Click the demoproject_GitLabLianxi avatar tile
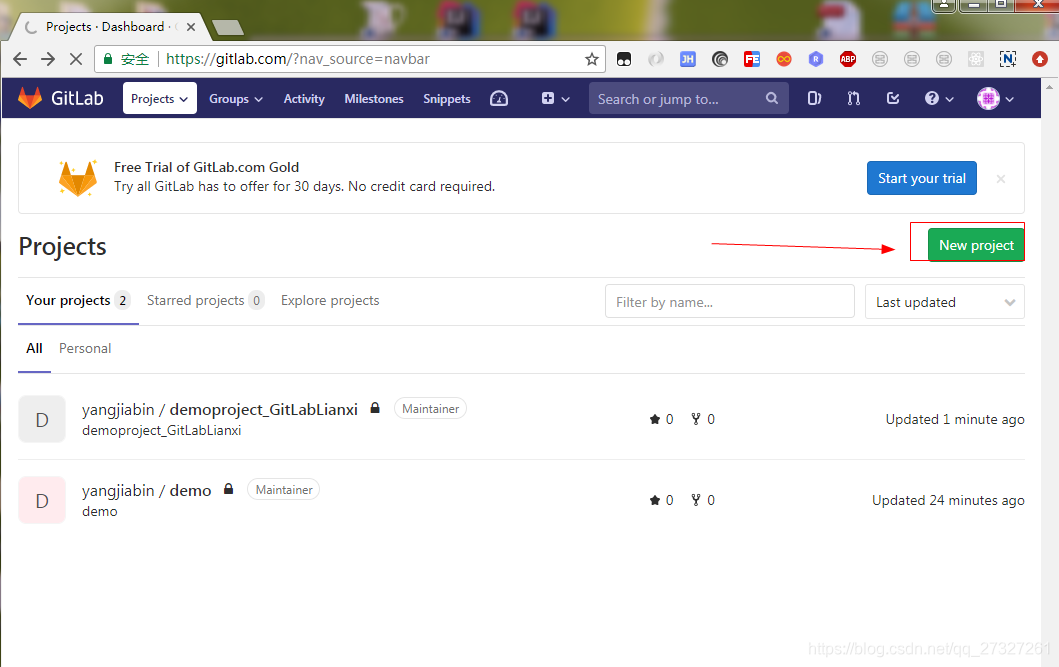This screenshot has height=667, width=1059. tap(42, 419)
